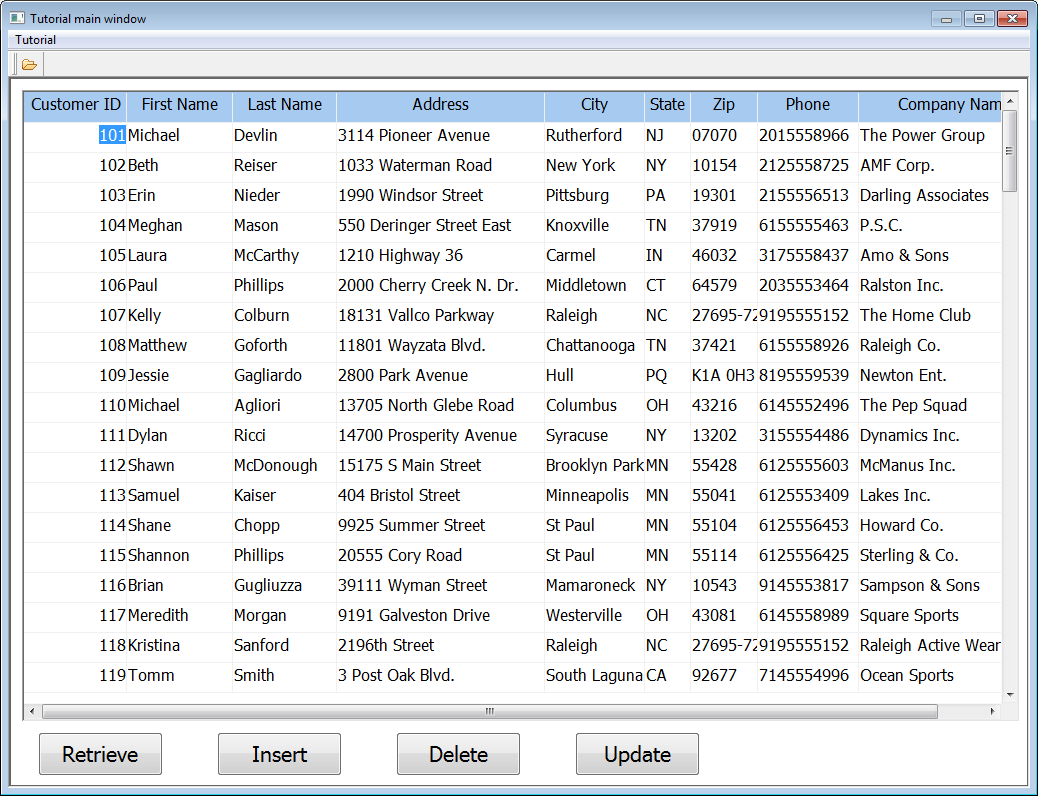Click the Address column header
This screenshot has width=1038, height=796.
click(440, 105)
